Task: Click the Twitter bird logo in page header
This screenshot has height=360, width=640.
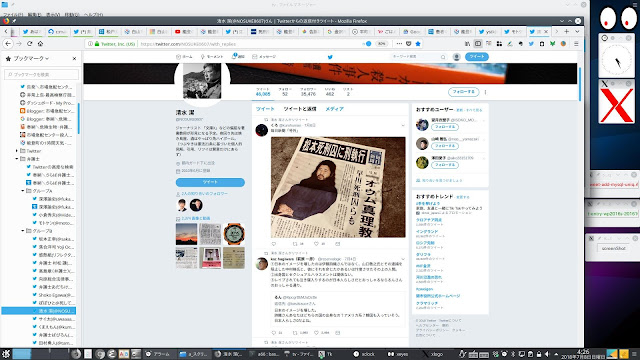Action: 330,57
